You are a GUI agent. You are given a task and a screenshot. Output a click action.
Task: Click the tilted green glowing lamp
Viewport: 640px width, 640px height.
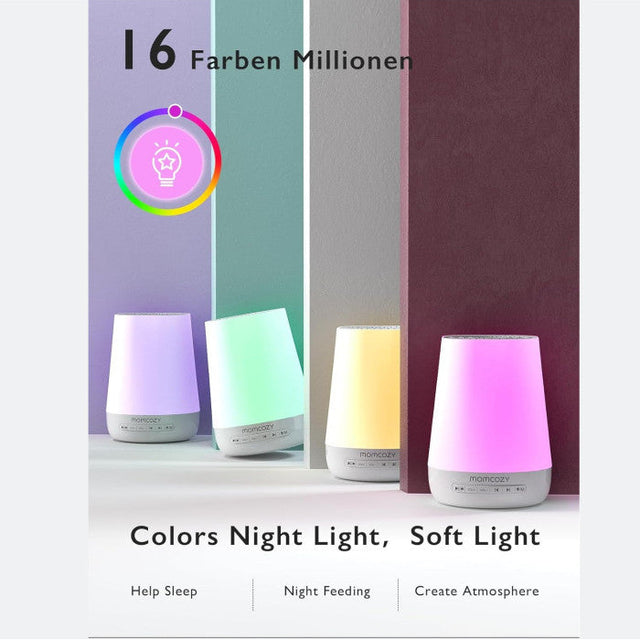point(256,382)
